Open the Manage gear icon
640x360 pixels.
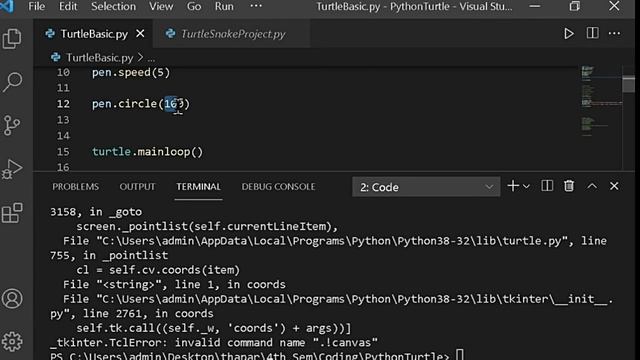(12, 342)
